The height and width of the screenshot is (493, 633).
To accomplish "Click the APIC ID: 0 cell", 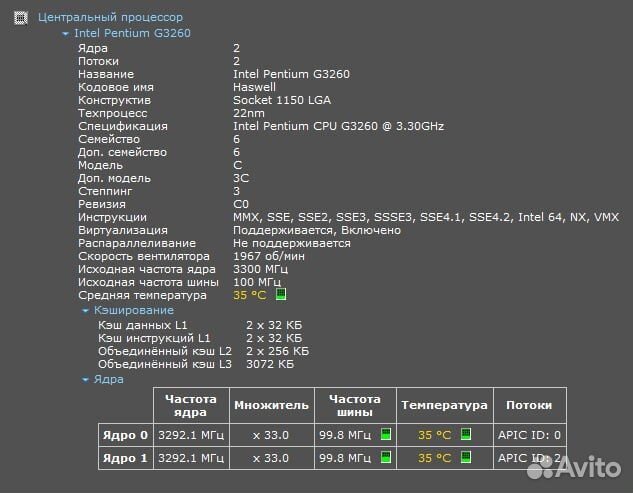I will [529, 435].
